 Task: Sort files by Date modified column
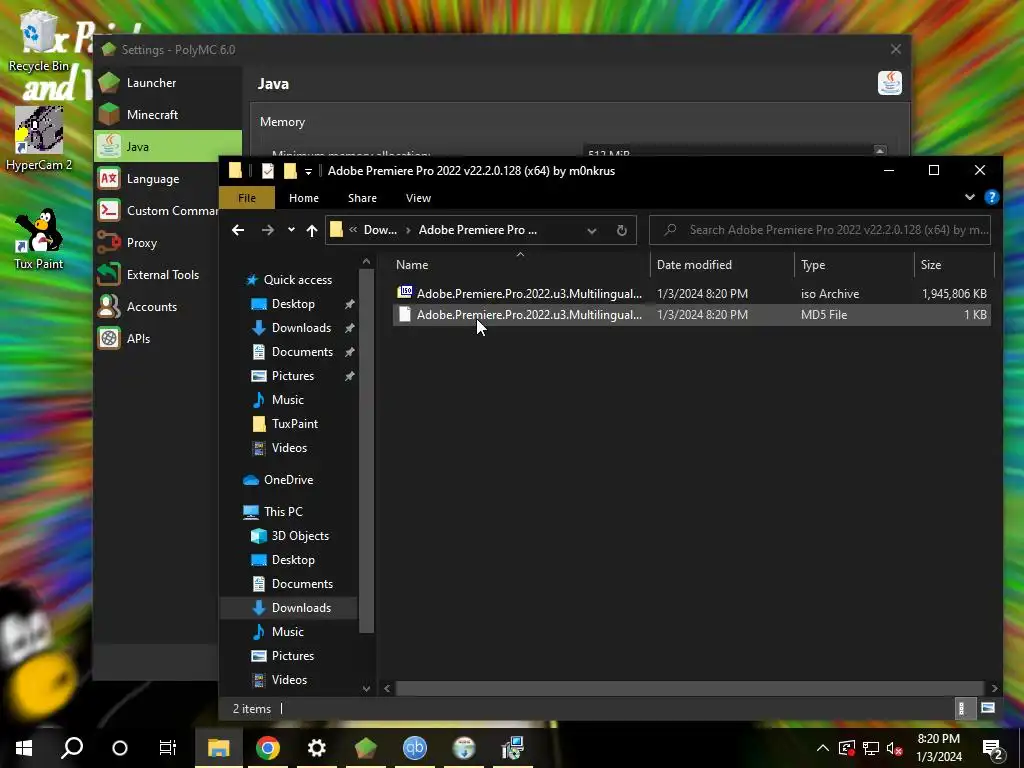[x=722, y=264]
